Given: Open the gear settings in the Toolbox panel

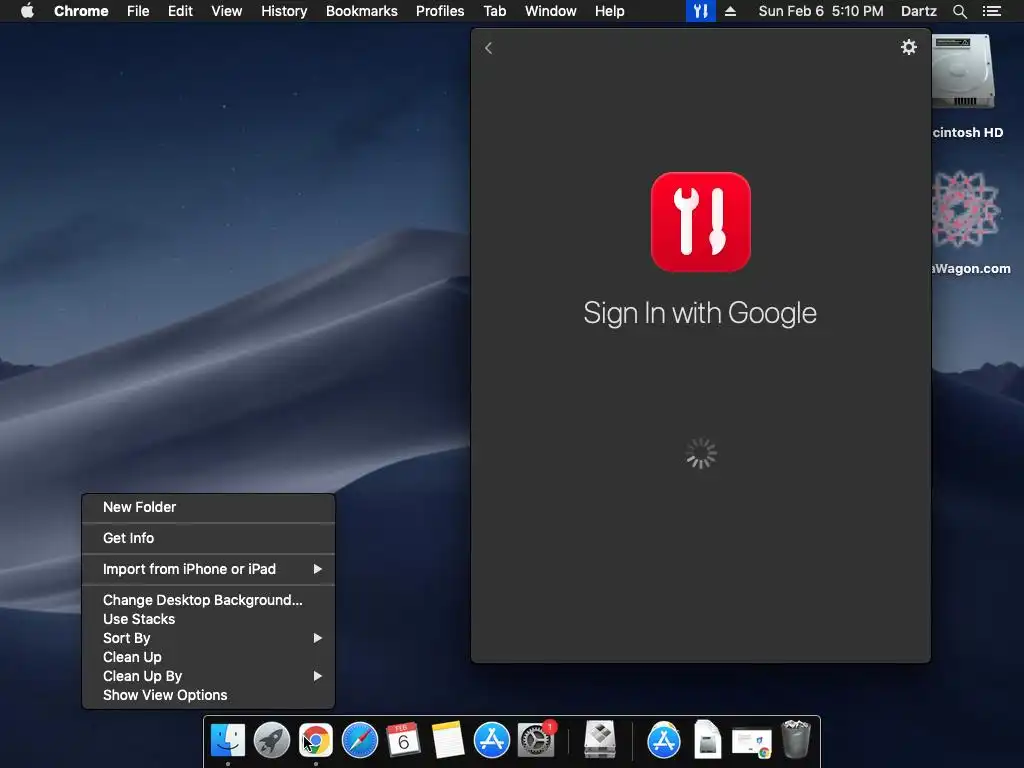Looking at the screenshot, I should coord(908,47).
